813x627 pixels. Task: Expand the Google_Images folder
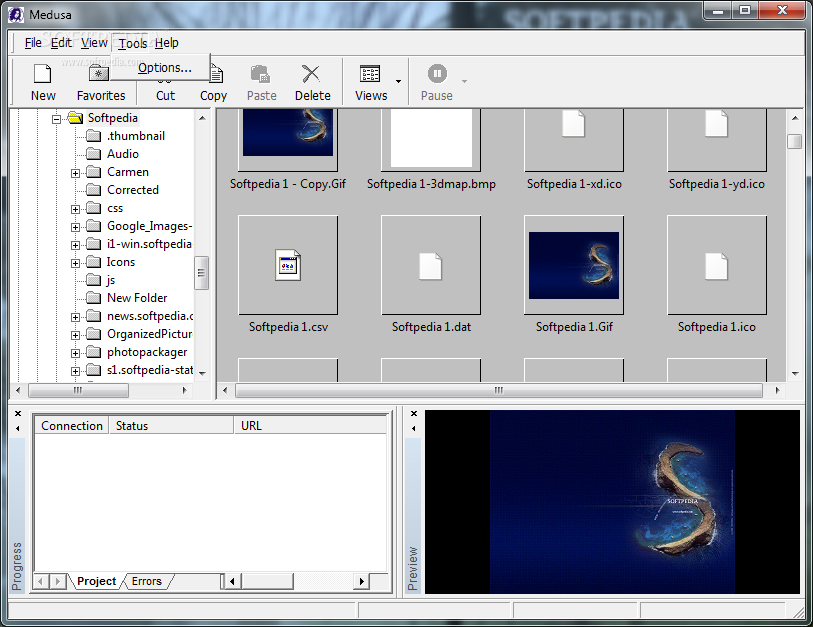[x=76, y=227]
